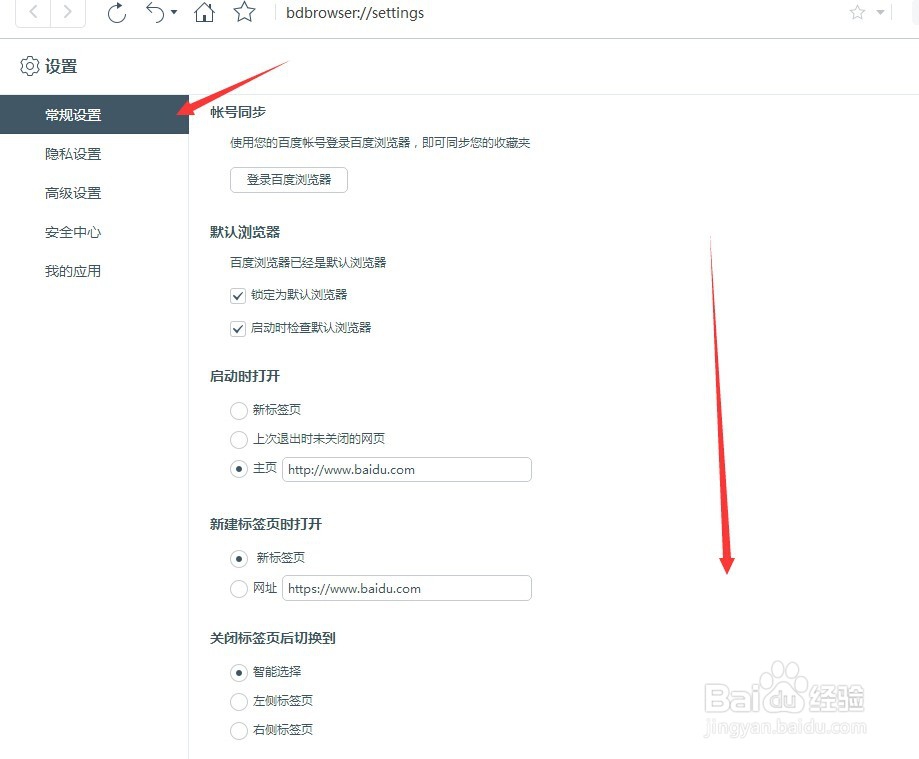Screen dimensions: 919x759
Task: Click the undo history arrow icon
Action: [157, 14]
